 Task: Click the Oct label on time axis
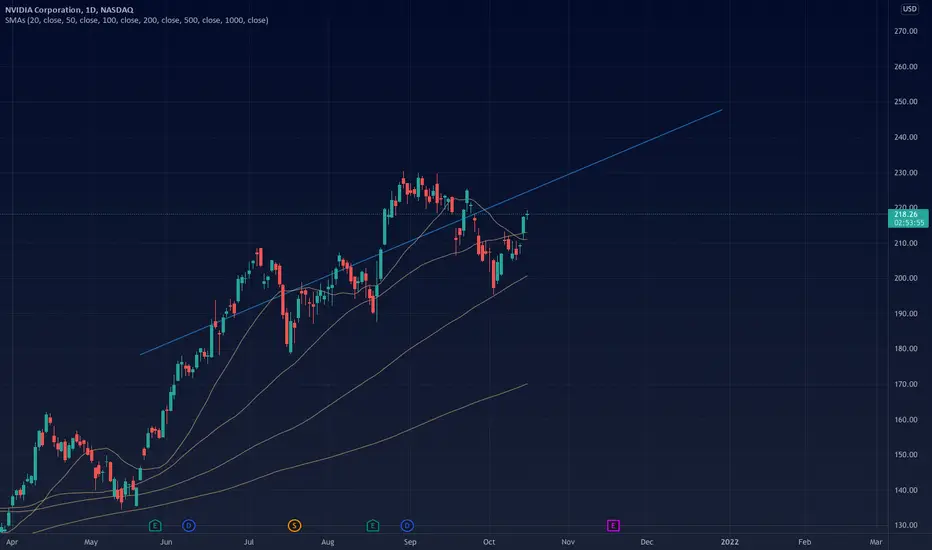489,542
